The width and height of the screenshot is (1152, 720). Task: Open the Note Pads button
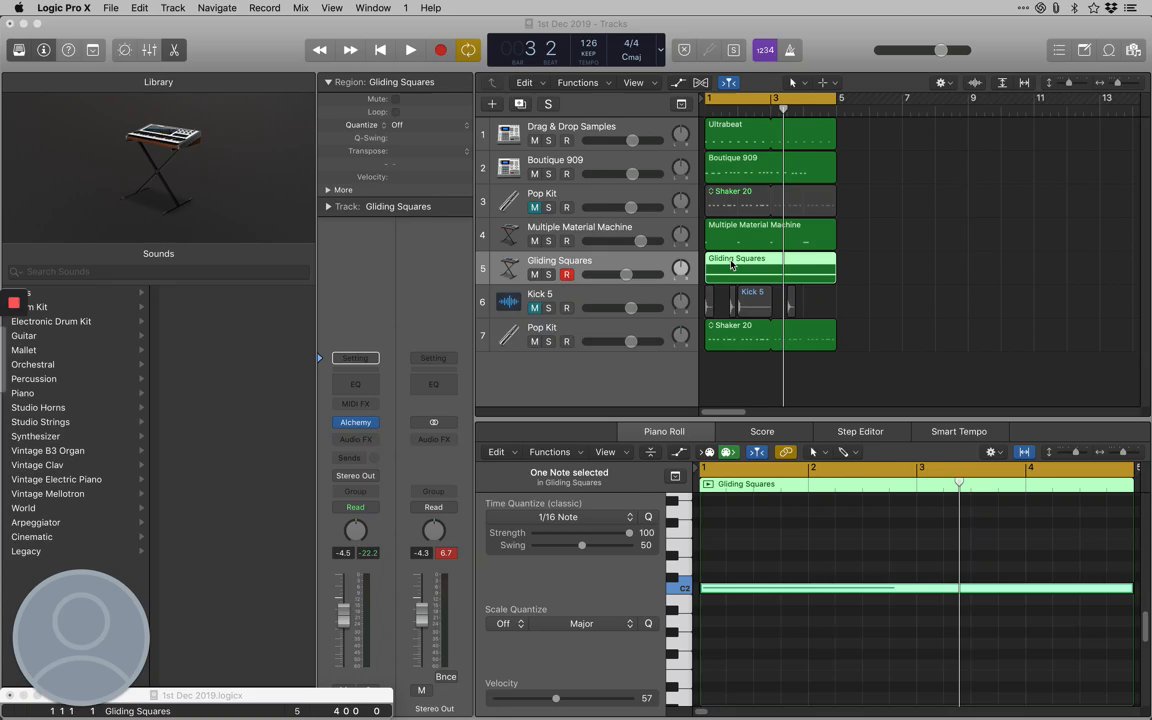click(1084, 50)
